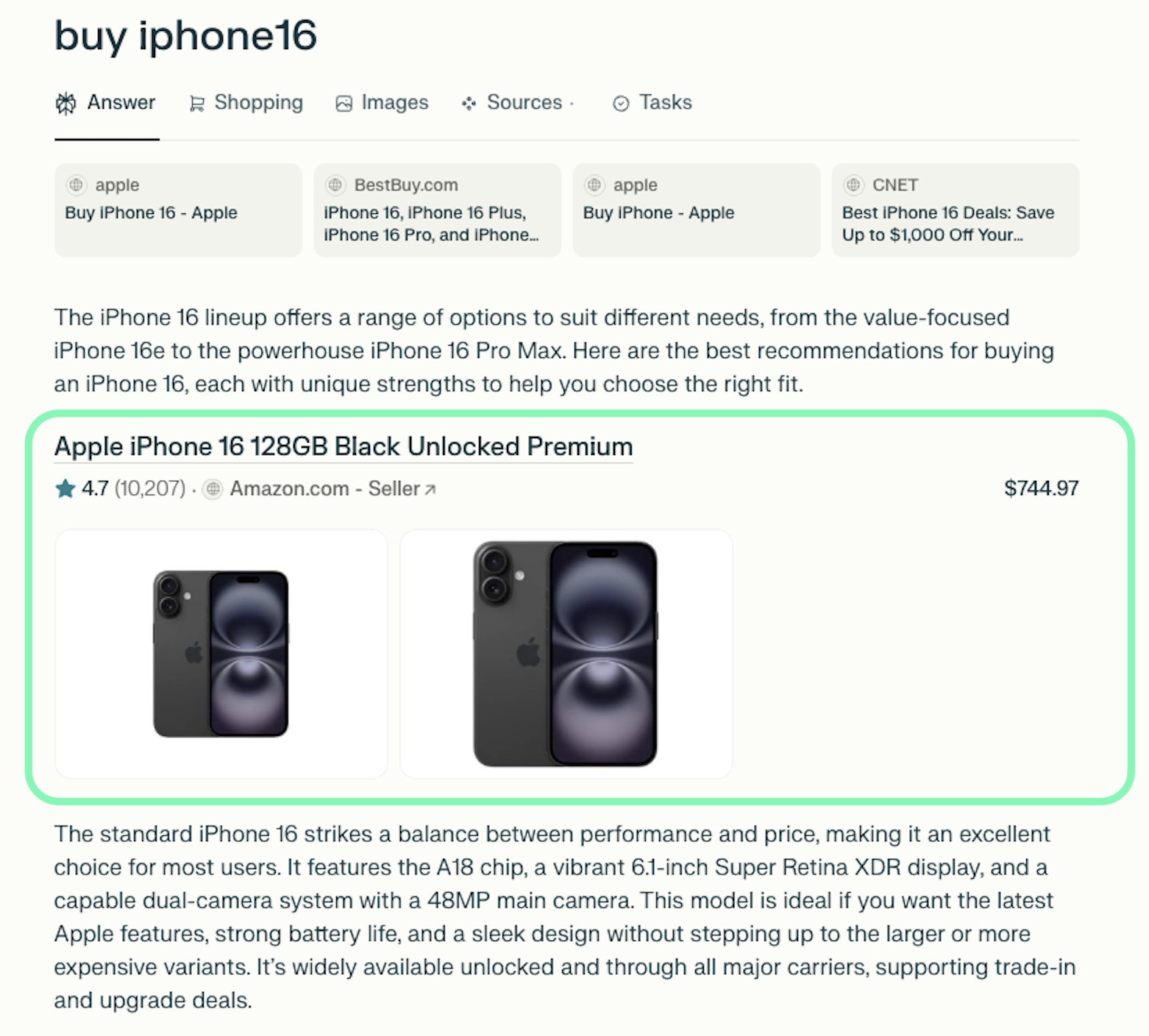Click the Images picture icon
The width and height of the screenshot is (1149, 1036).
coord(344,104)
